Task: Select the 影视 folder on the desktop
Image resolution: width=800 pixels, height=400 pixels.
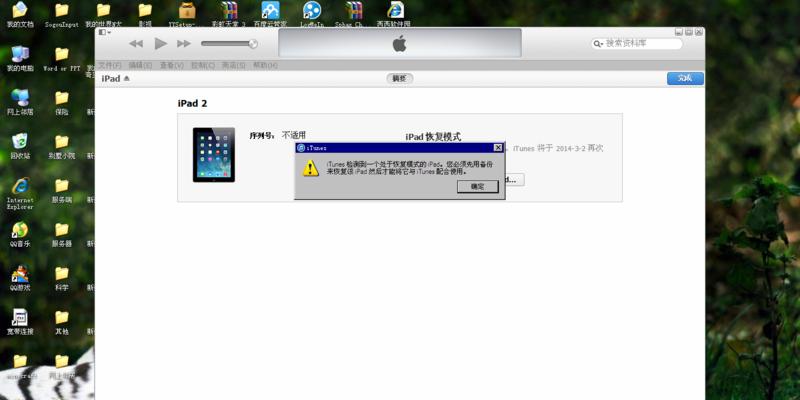Action: tap(145, 14)
